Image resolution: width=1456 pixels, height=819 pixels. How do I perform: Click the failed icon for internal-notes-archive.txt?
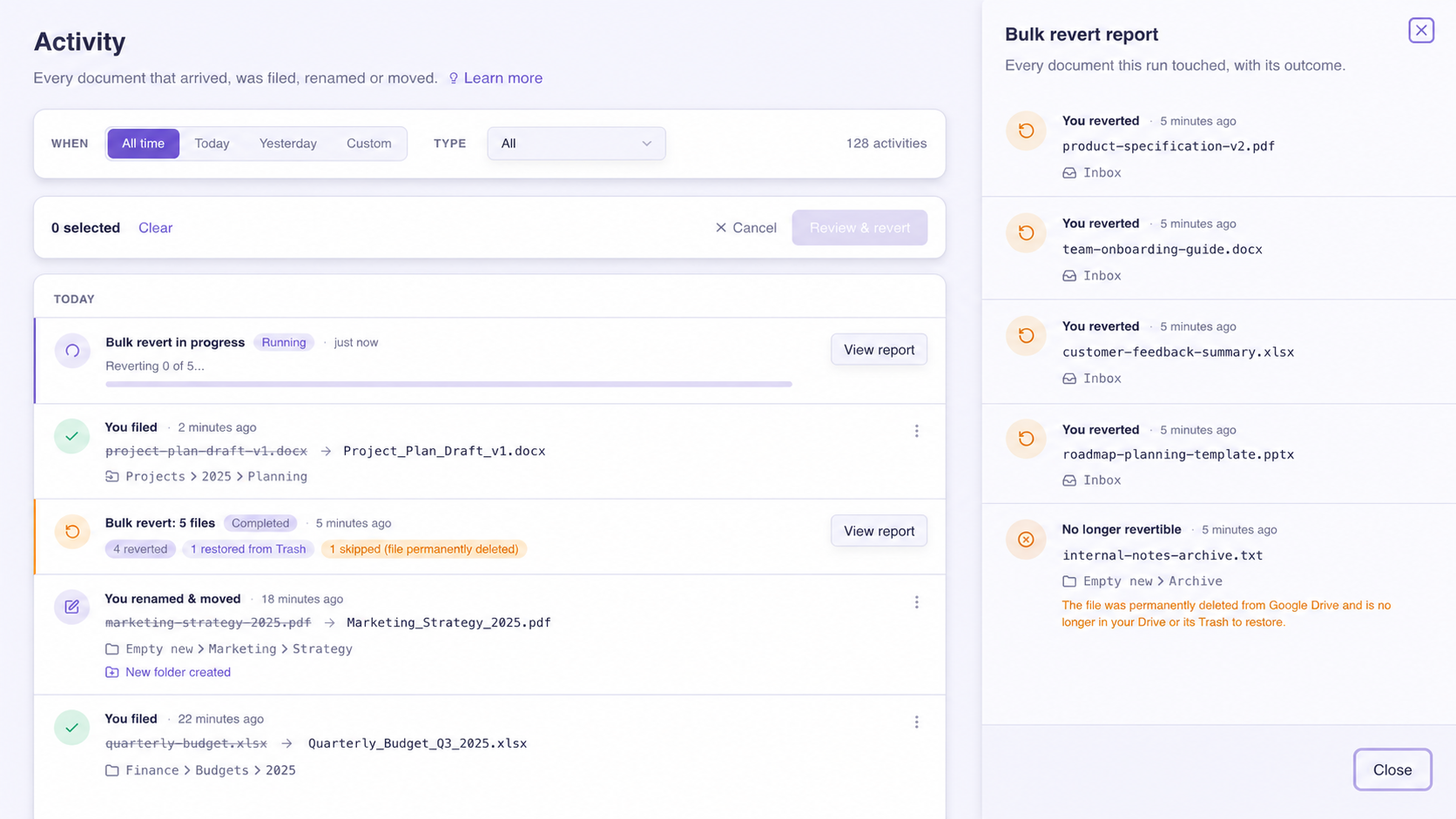coord(1026,540)
